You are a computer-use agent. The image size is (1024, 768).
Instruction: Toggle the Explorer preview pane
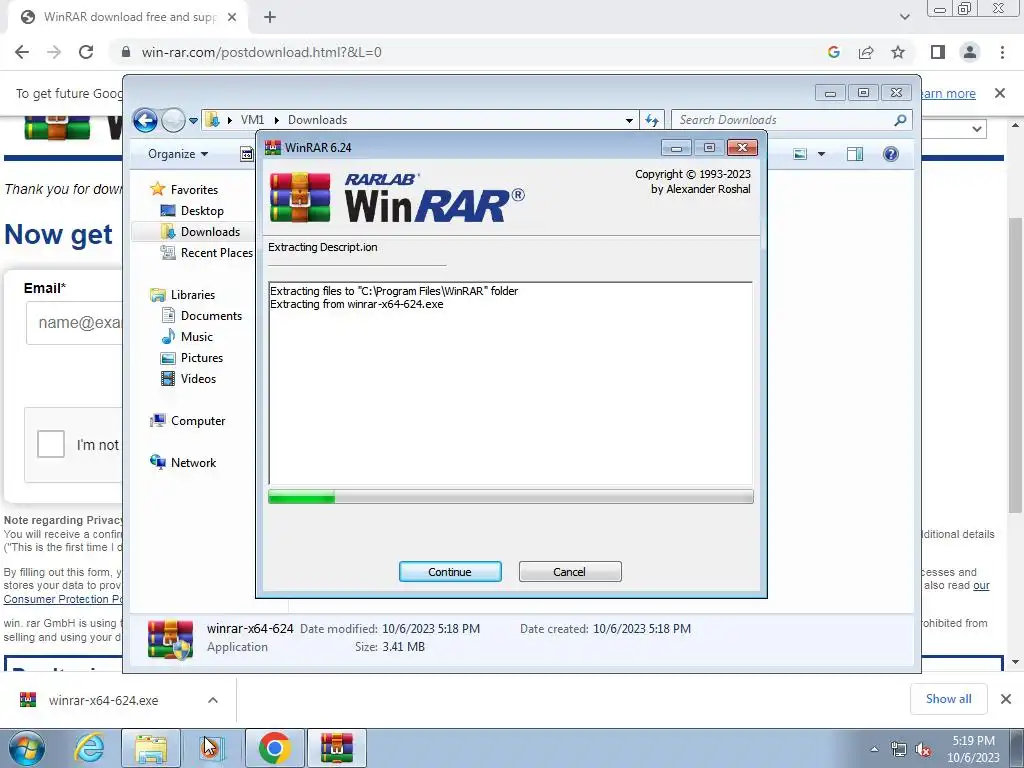pyautogui.click(x=855, y=154)
